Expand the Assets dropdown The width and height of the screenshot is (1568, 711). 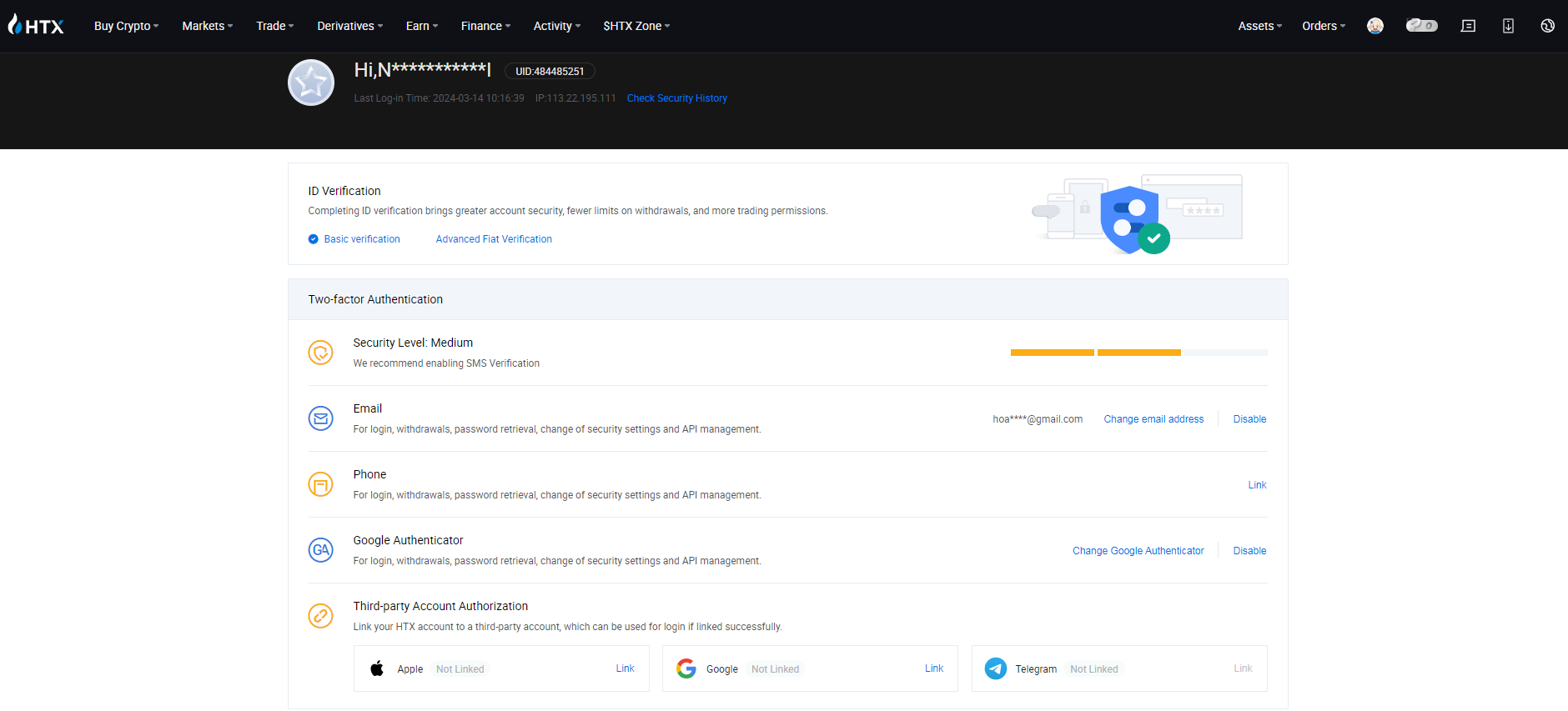[1259, 26]
